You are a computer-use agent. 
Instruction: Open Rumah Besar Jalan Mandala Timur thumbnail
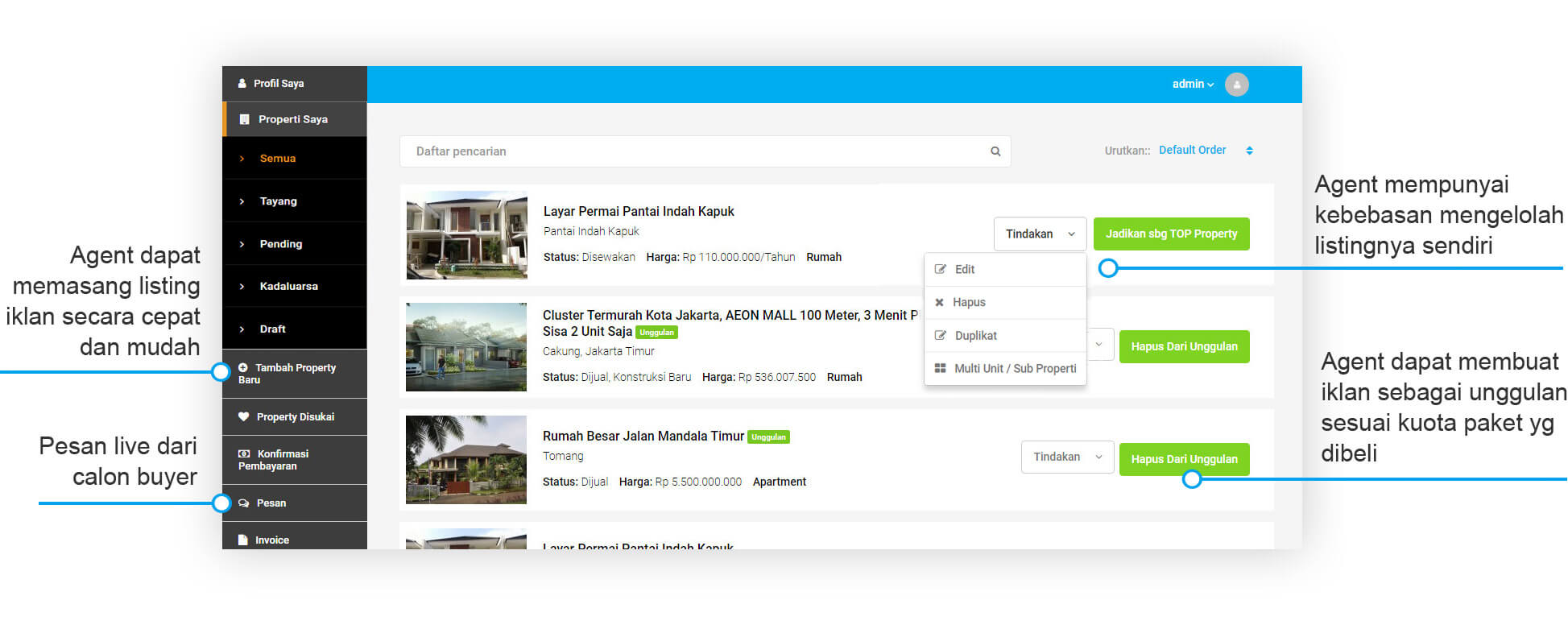click(466, 460)
